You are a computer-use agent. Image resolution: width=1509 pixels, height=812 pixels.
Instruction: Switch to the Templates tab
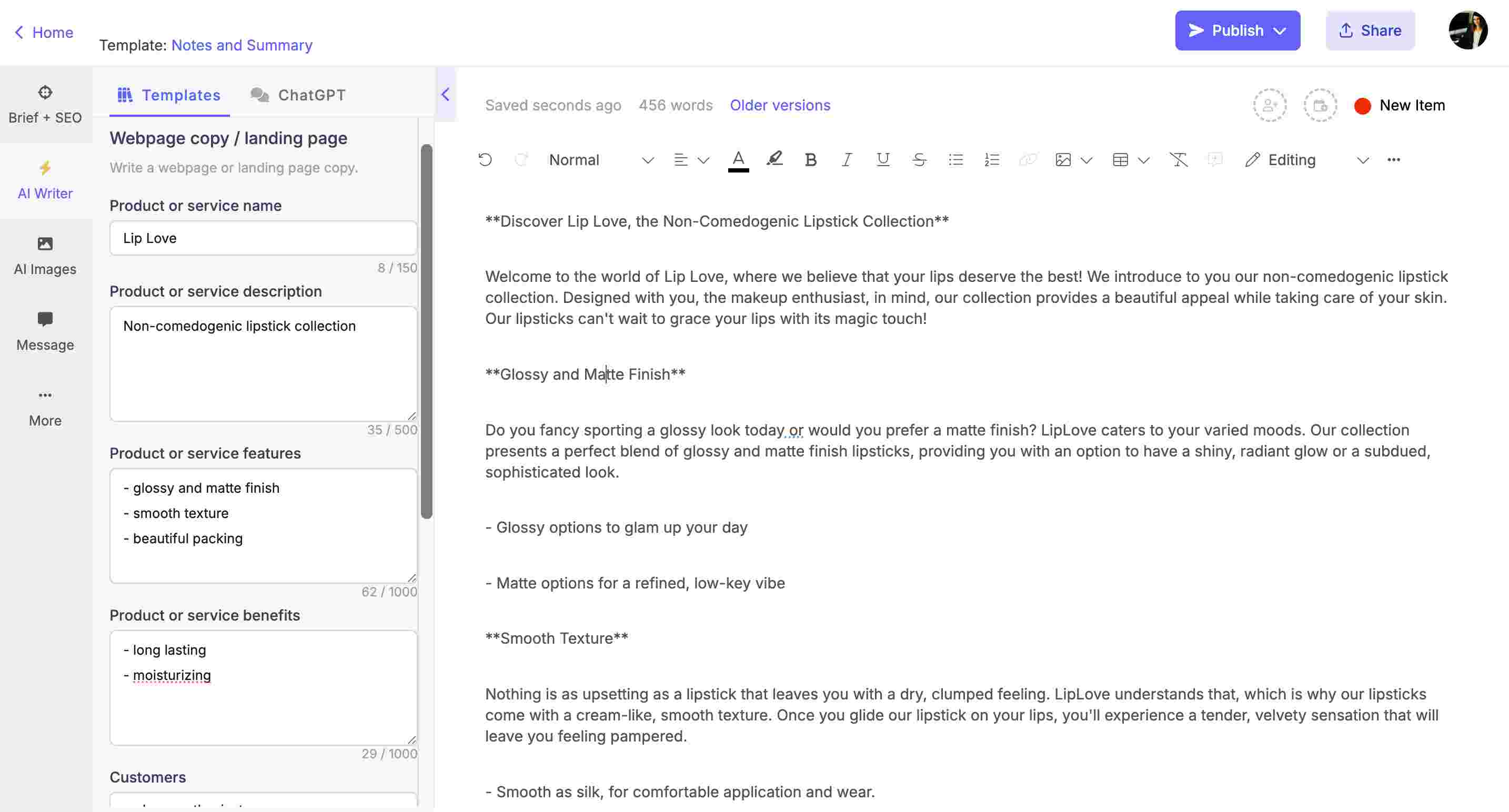point(169,95)
